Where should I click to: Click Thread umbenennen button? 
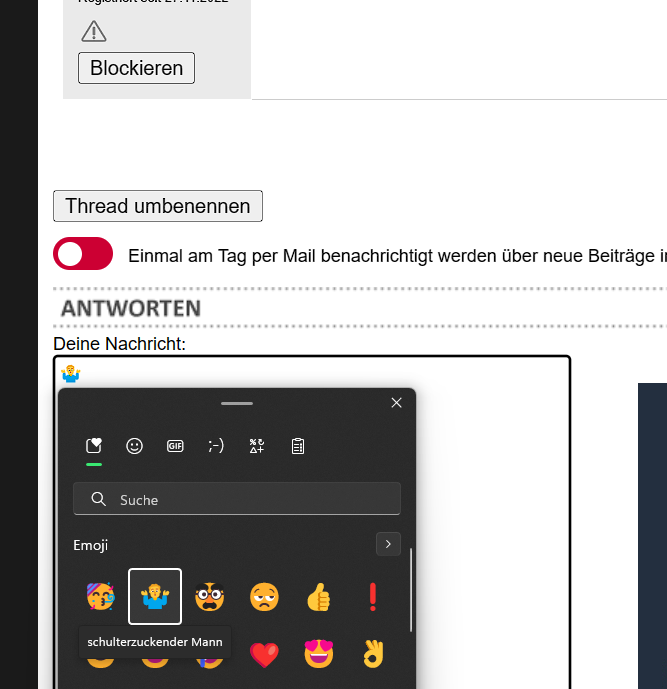tap(158, 206)
